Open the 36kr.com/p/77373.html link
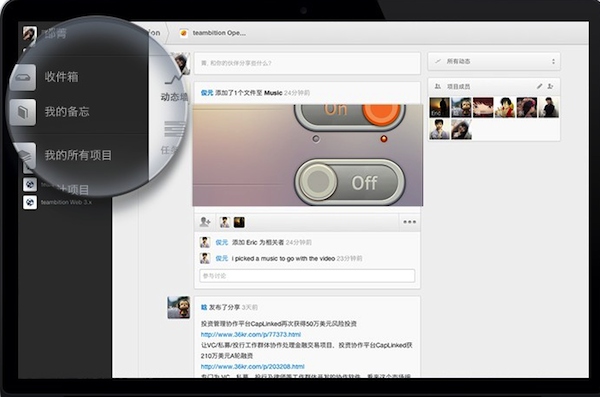The height and width of the screenshot is (397, 600). pyautogui.click(x=251, y=334)
